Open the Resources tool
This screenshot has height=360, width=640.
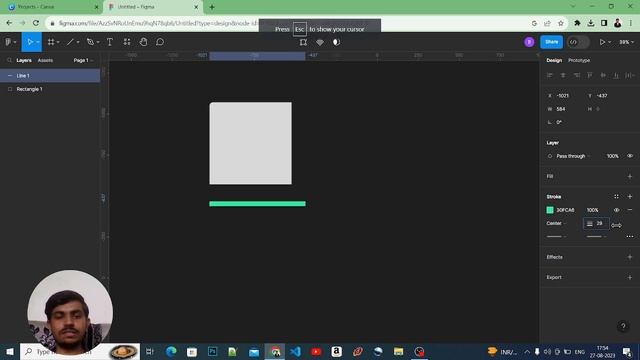(x=127, y=42)
